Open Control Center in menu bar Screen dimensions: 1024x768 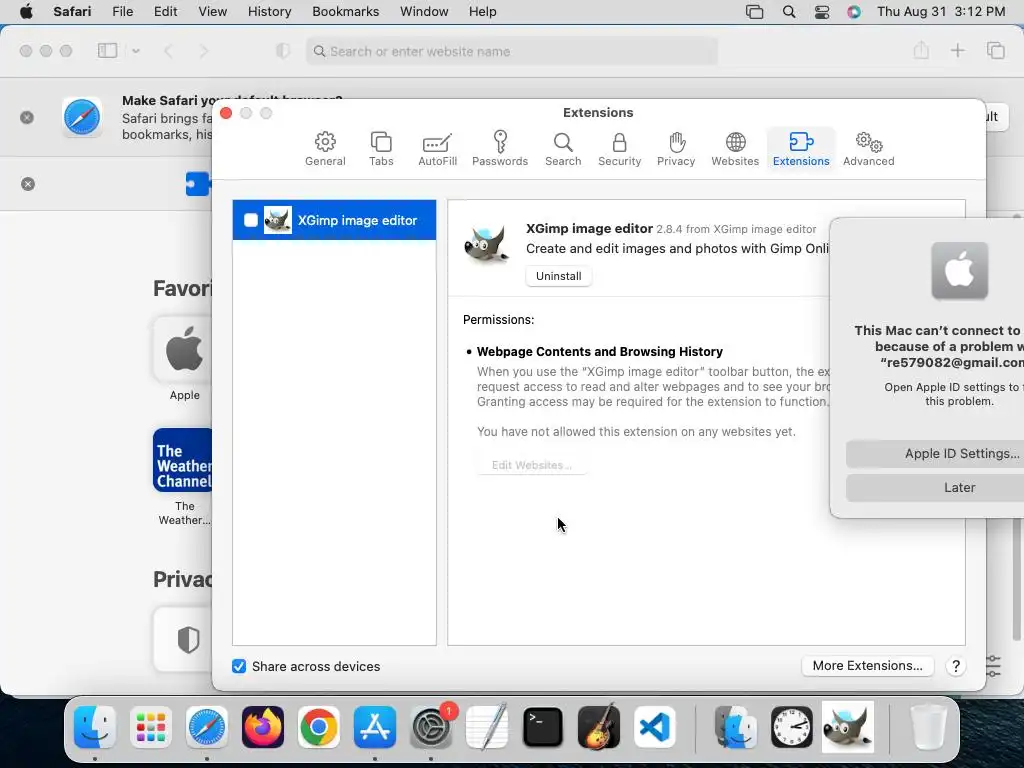[822, 12]
